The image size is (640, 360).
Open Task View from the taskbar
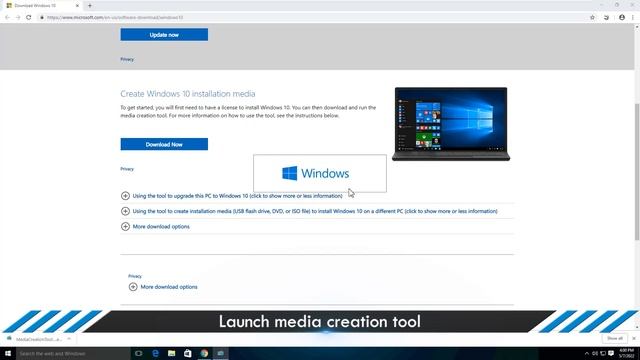pyautogui.click(x=139, y=353)
